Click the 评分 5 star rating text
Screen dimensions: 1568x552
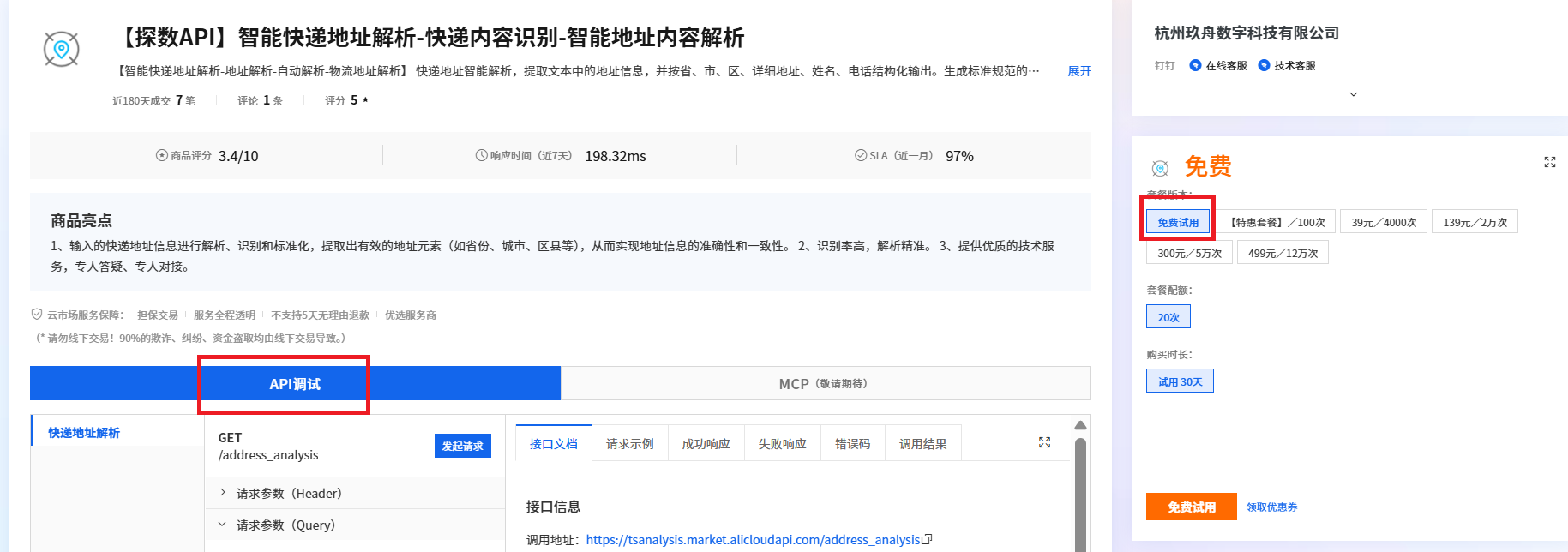click(x=346, y=100)
